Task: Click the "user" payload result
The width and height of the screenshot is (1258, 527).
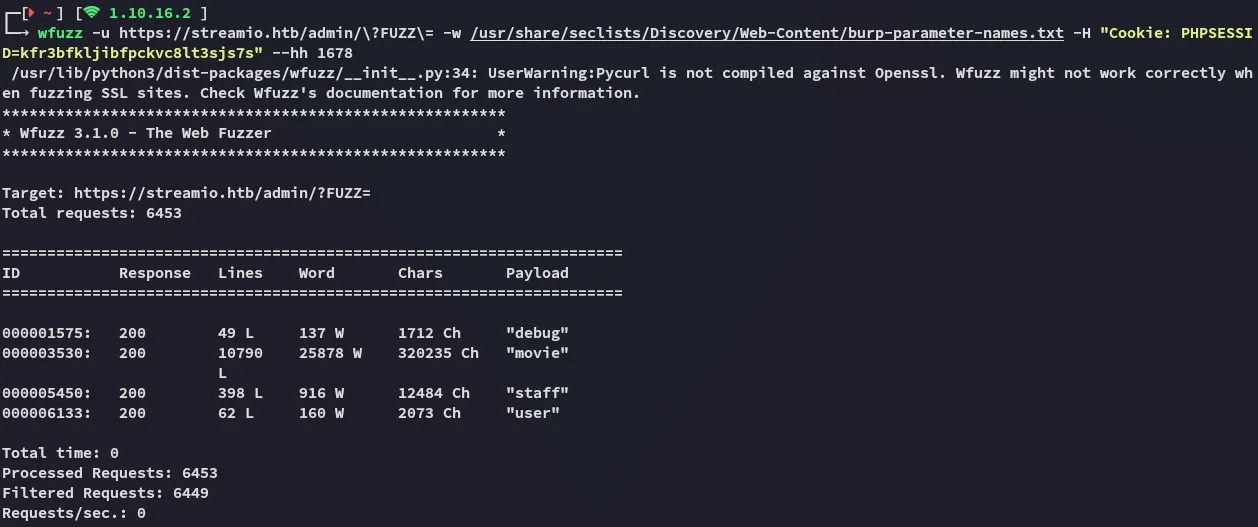Action: (533, 413)
